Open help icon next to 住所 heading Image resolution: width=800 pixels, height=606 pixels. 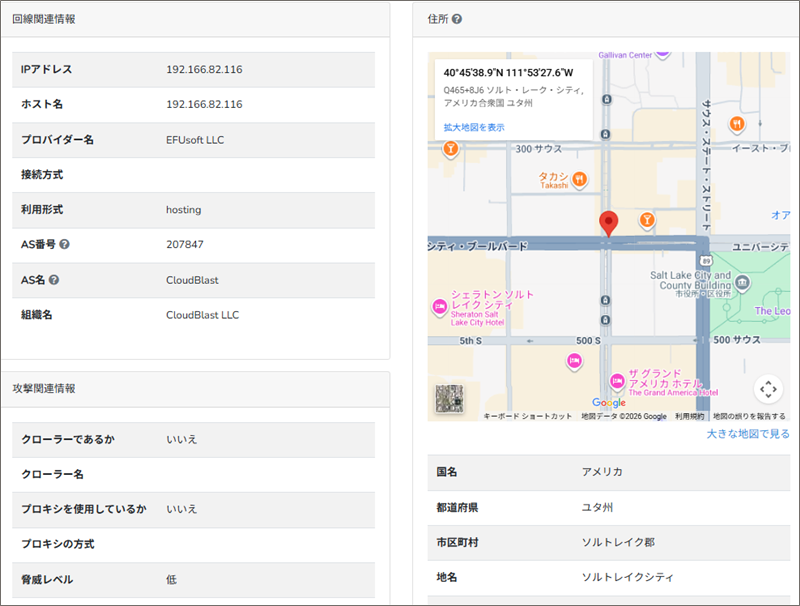[457, 19]
